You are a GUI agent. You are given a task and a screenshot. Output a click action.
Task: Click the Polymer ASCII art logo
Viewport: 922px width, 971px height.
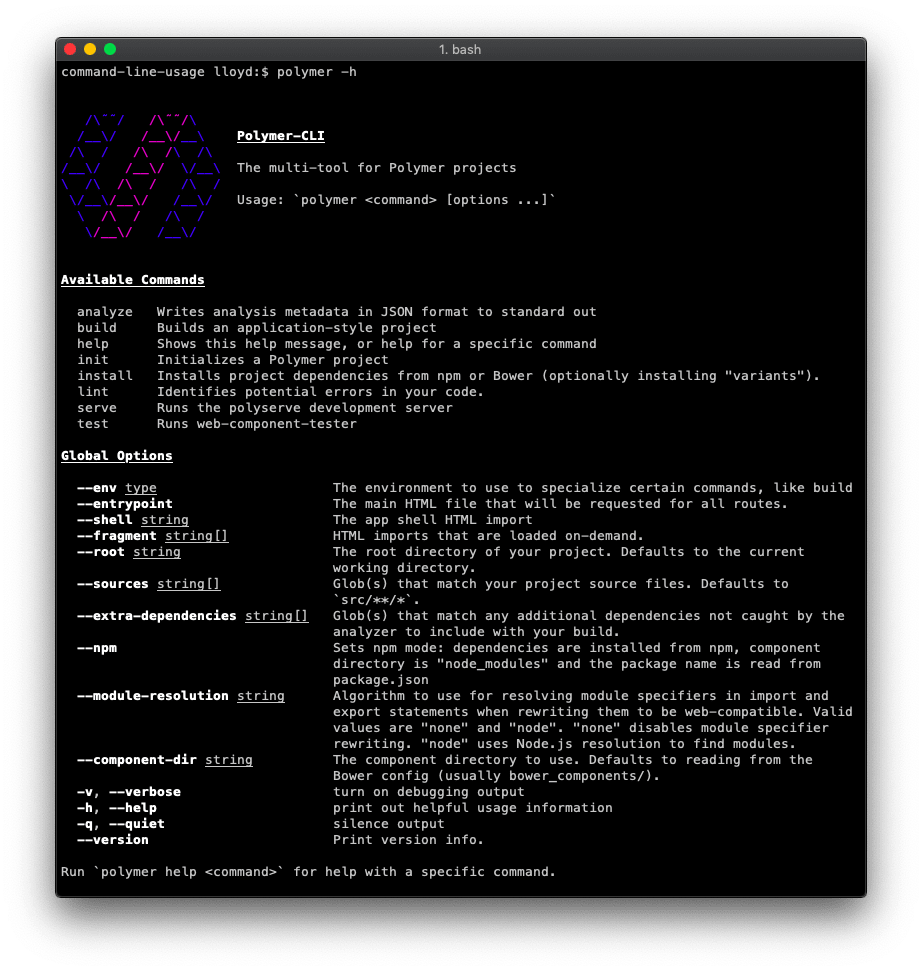coord(141,176)
